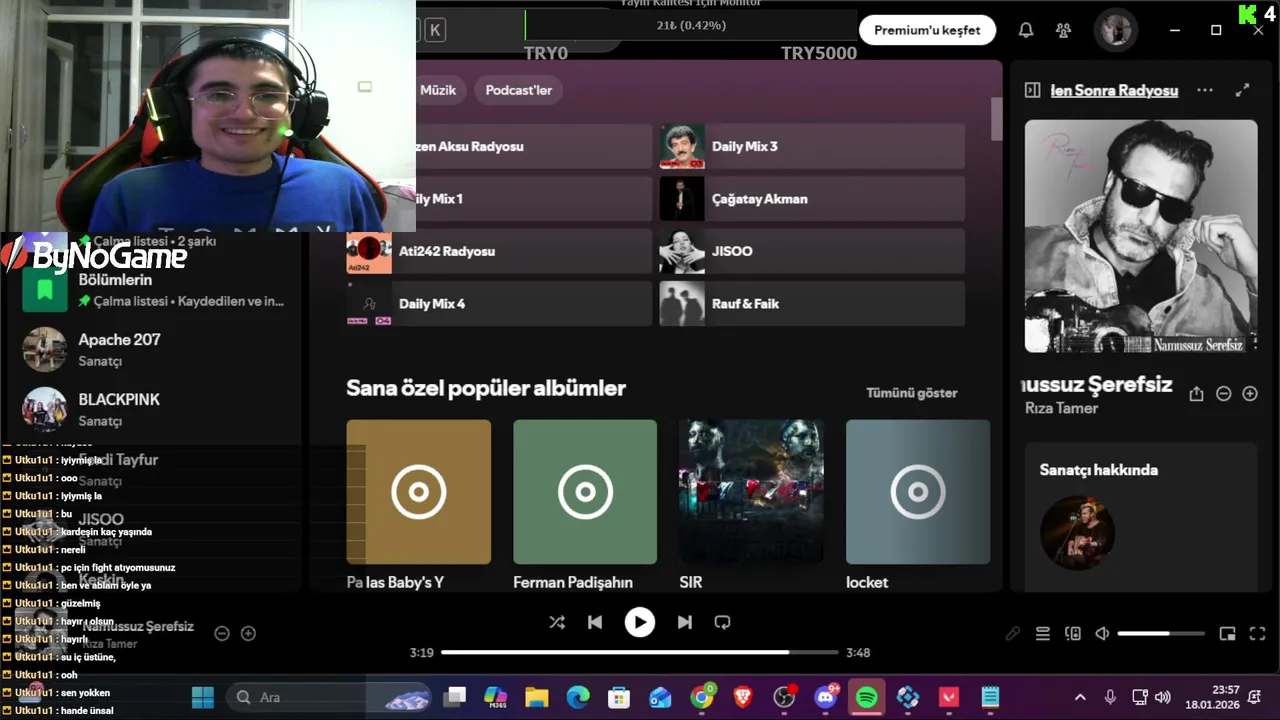Select the Müzik filter chip
The width and height of the screenshot is (1280, 720).
[x=437, y=90]
